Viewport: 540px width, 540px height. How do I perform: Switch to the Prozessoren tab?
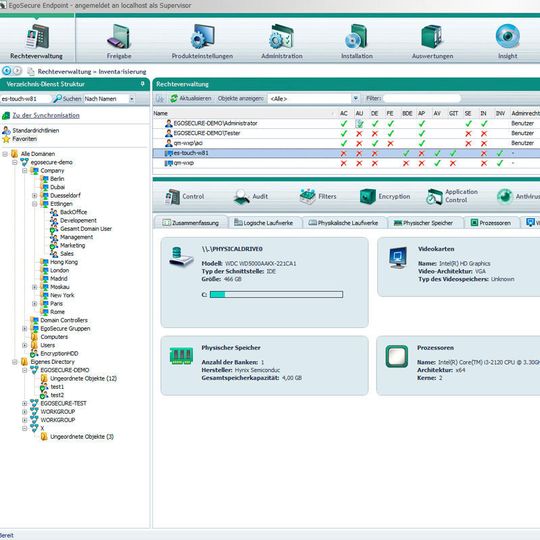[491, 223]
